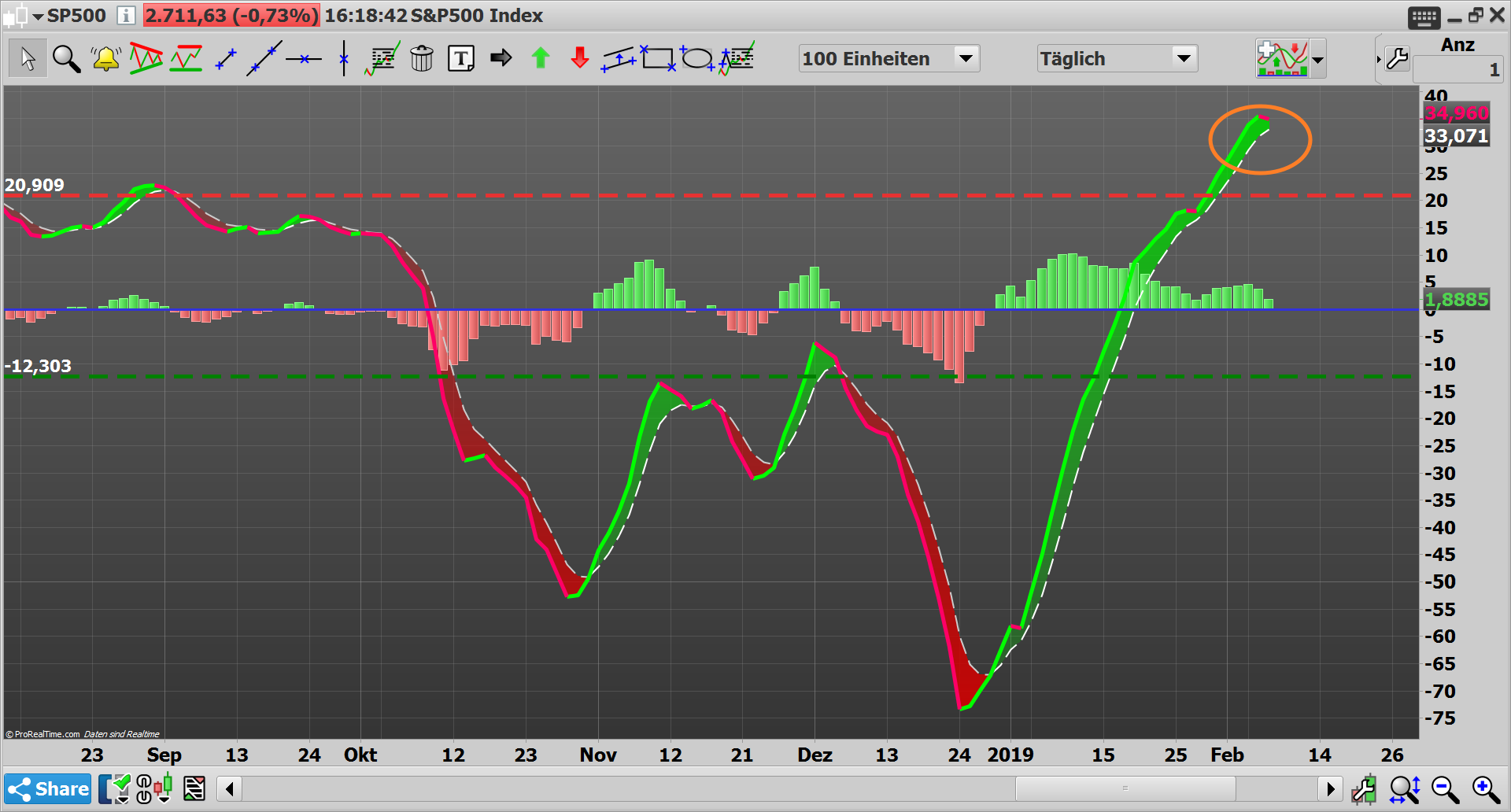The image size is (1511, 812).
Task: Expand the indicator preview dropdown arrow
Action: [1318, 57]
